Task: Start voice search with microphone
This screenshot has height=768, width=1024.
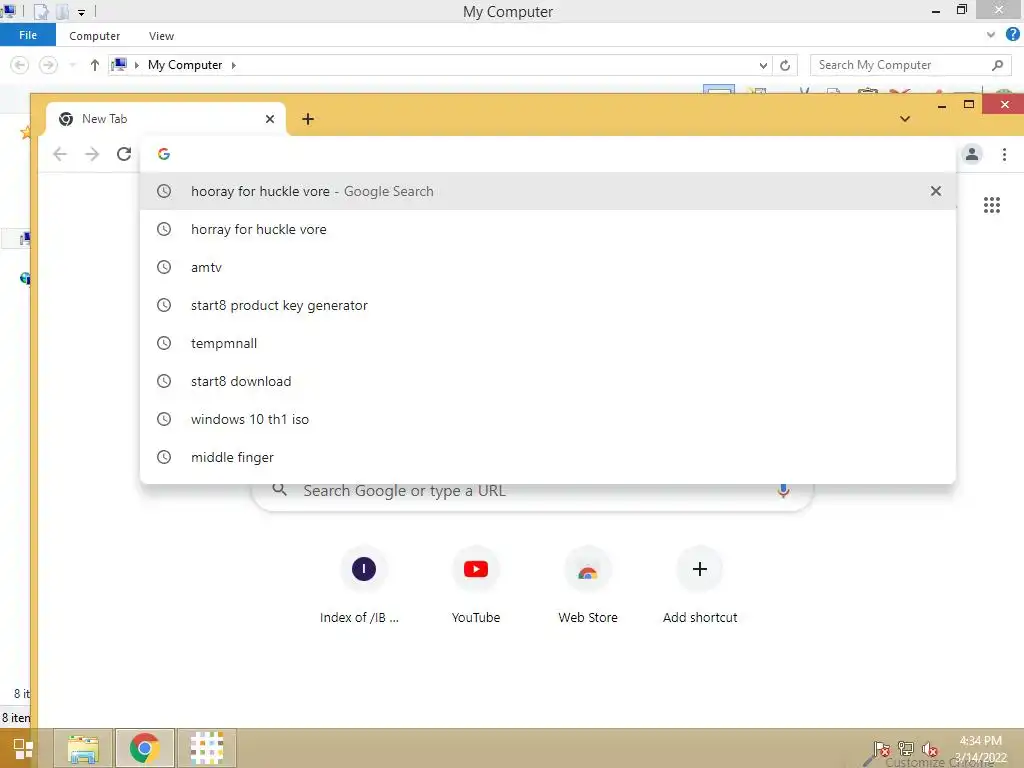Action: coord(783,491)
